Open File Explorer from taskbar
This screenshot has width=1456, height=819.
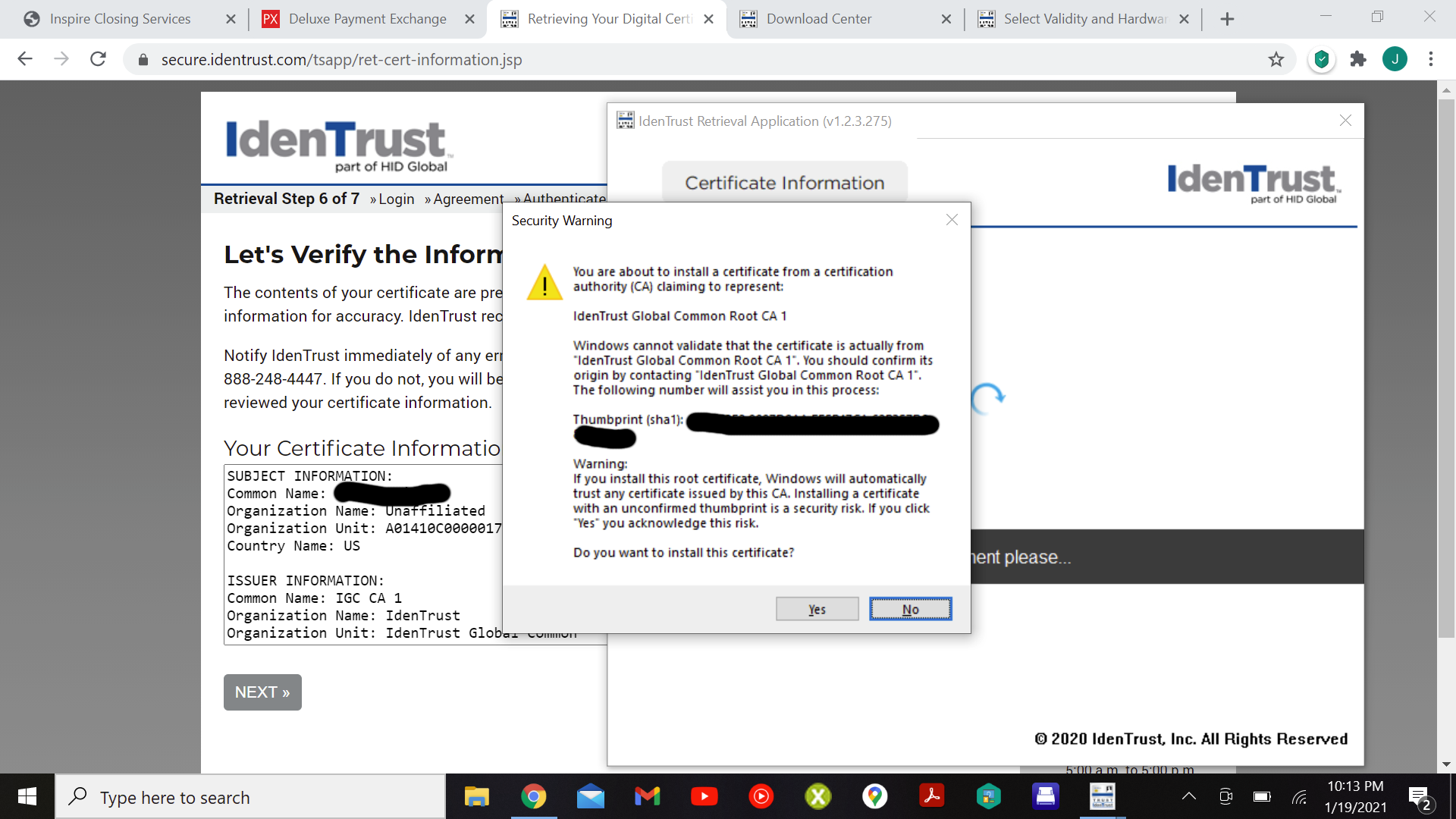pyautogui.click(x=476, y=796)
